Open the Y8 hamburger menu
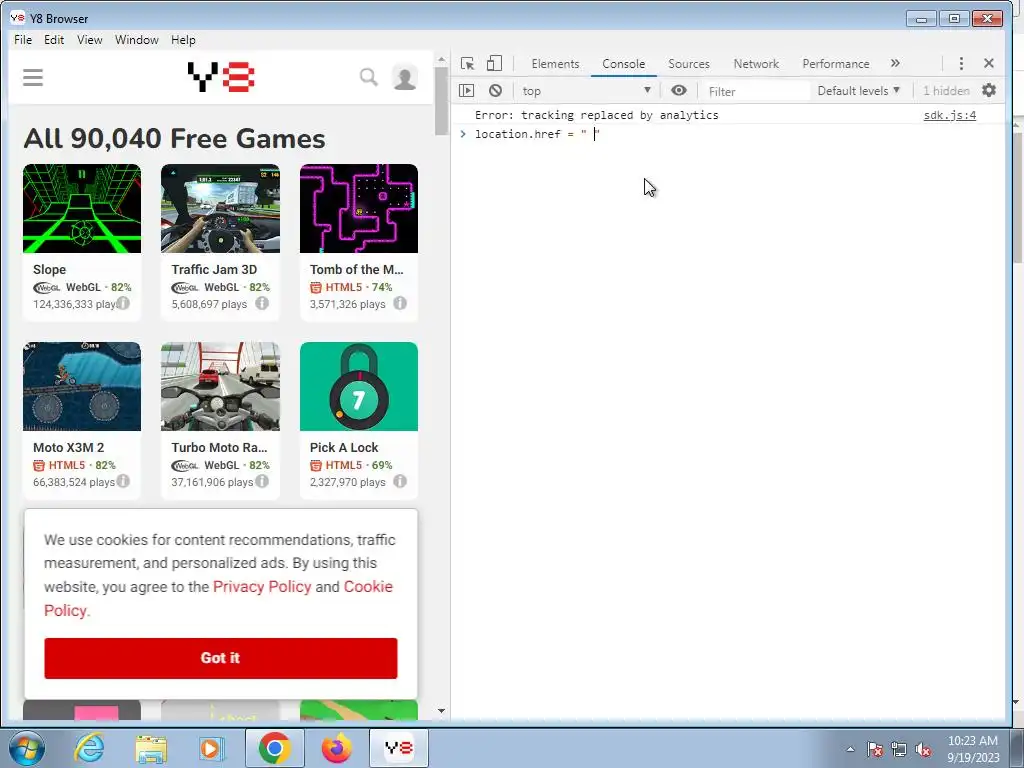 point(33,78)
